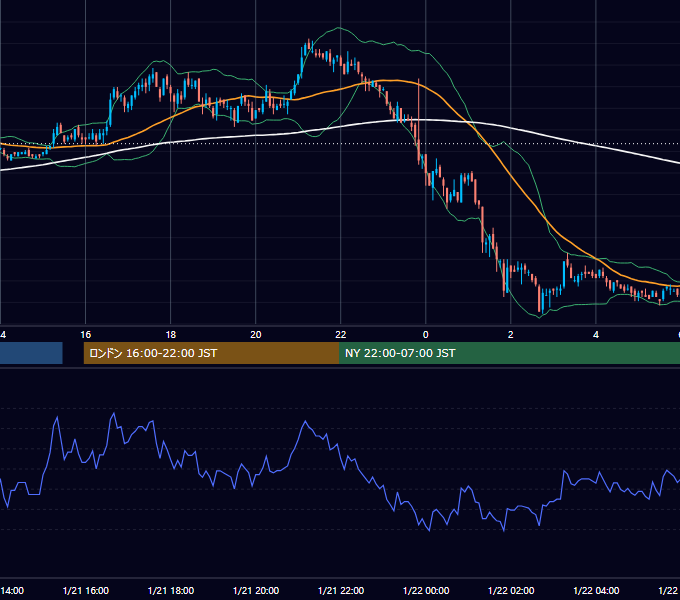
Task: Click the "18" hour label on price chart axis
Action: 170,335
